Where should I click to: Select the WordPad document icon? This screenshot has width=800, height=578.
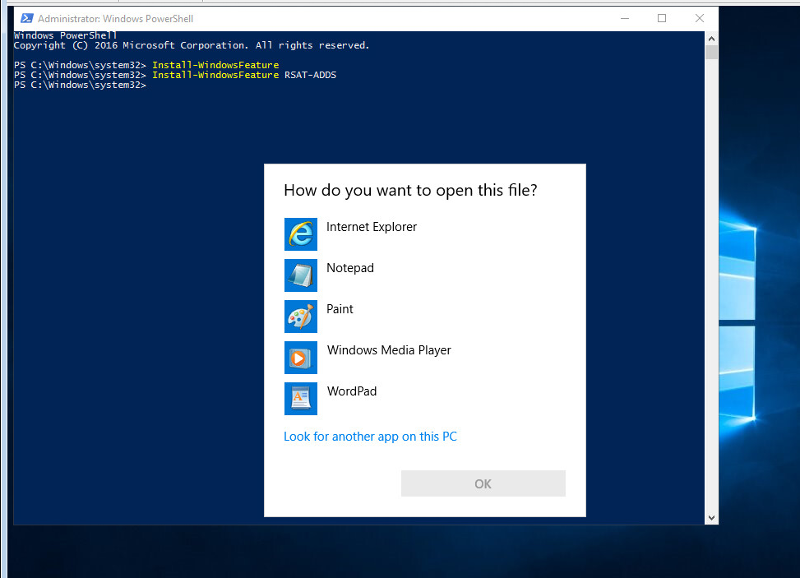300,398
